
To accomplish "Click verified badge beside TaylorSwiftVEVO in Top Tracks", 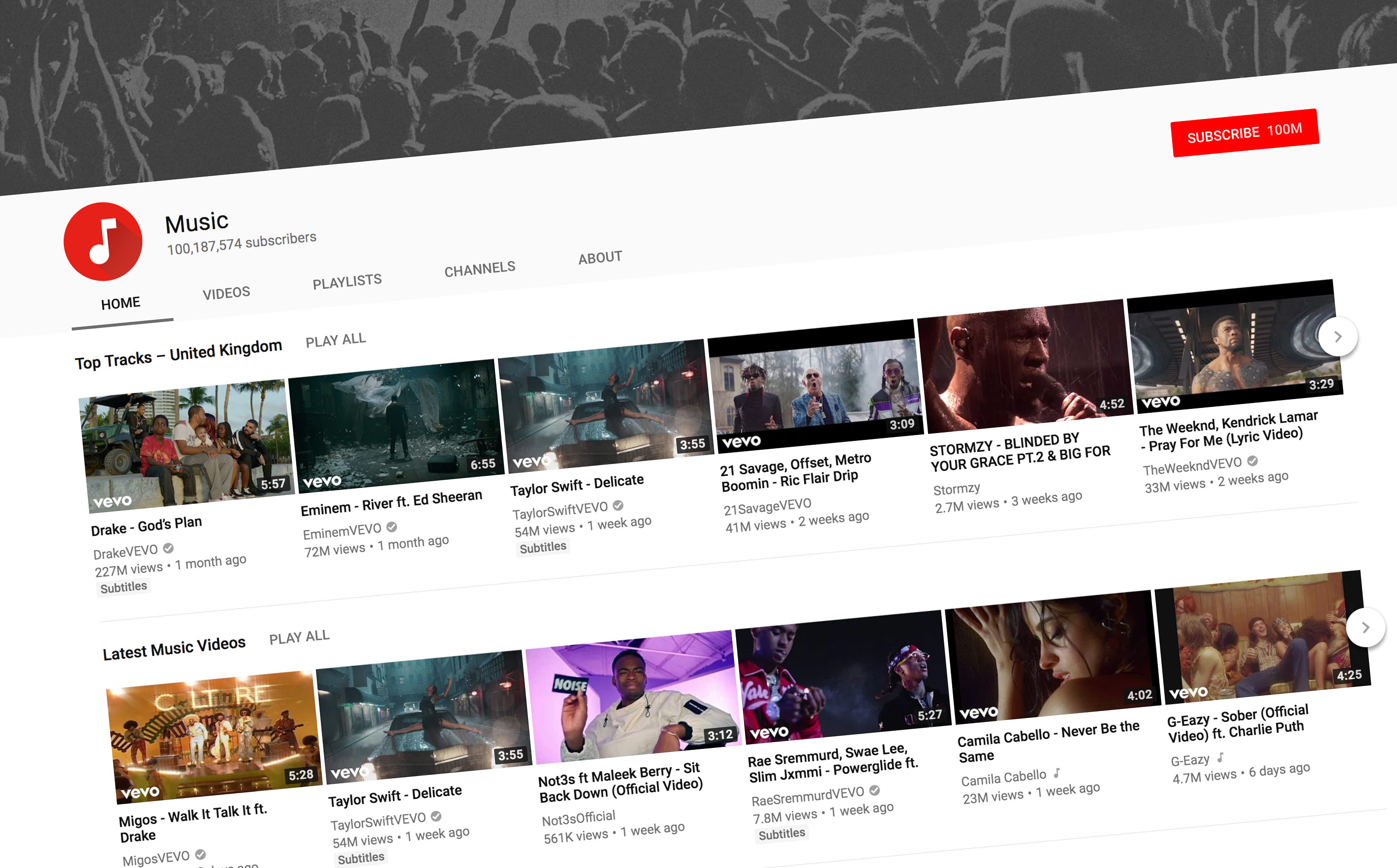I will click(618, 505).
